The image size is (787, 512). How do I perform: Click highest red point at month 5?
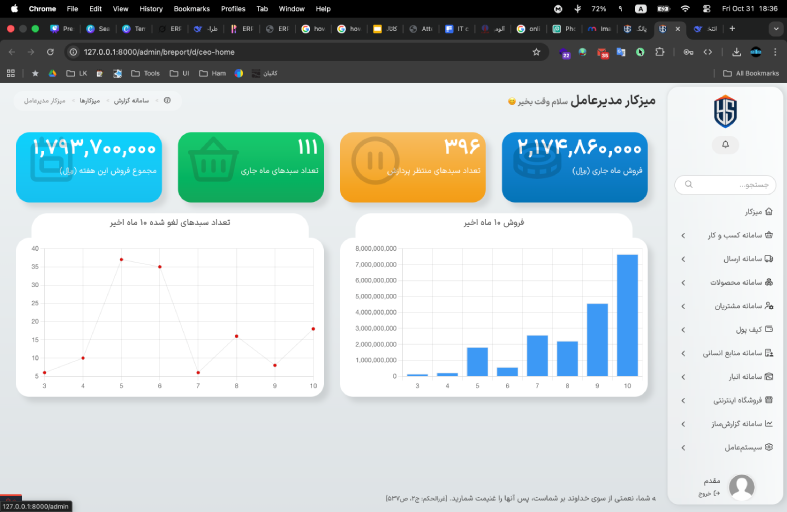tap(121, 260)
